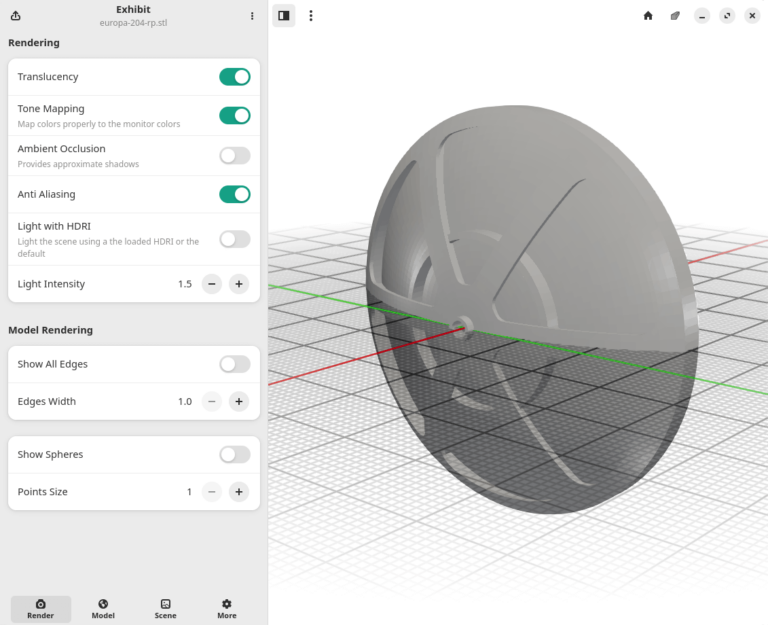The height and width of the screenshot is (625, 768).
Task: Click the Tone Mapping description text
Action: pos(99,124)
